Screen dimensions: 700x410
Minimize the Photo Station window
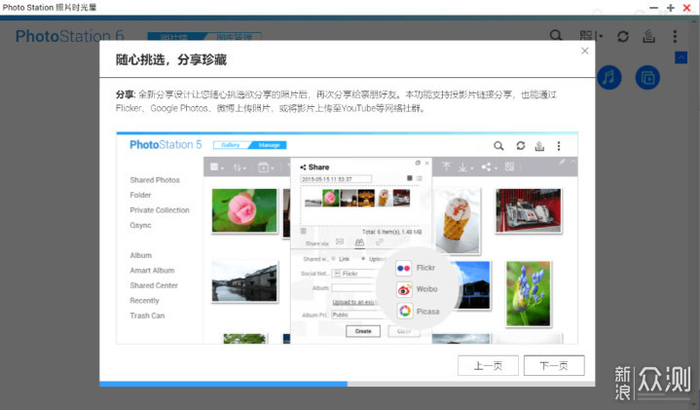[x=654, y=8]
